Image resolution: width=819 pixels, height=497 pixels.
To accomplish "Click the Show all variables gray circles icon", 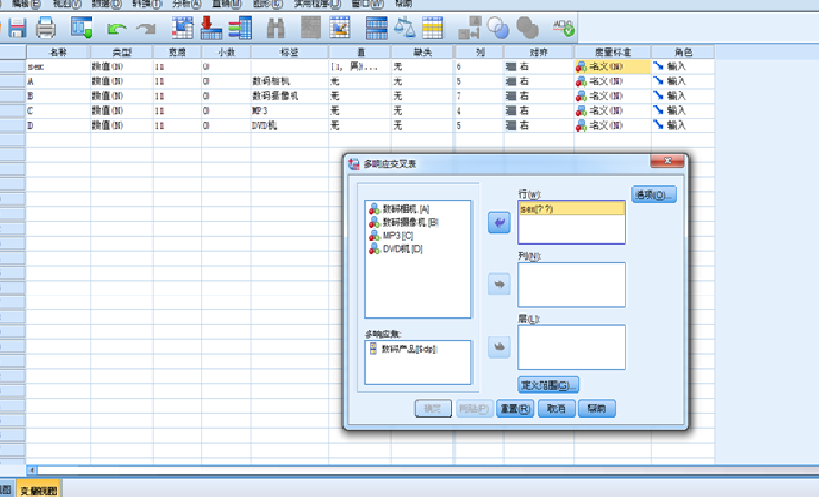I will tap(527, 28).
